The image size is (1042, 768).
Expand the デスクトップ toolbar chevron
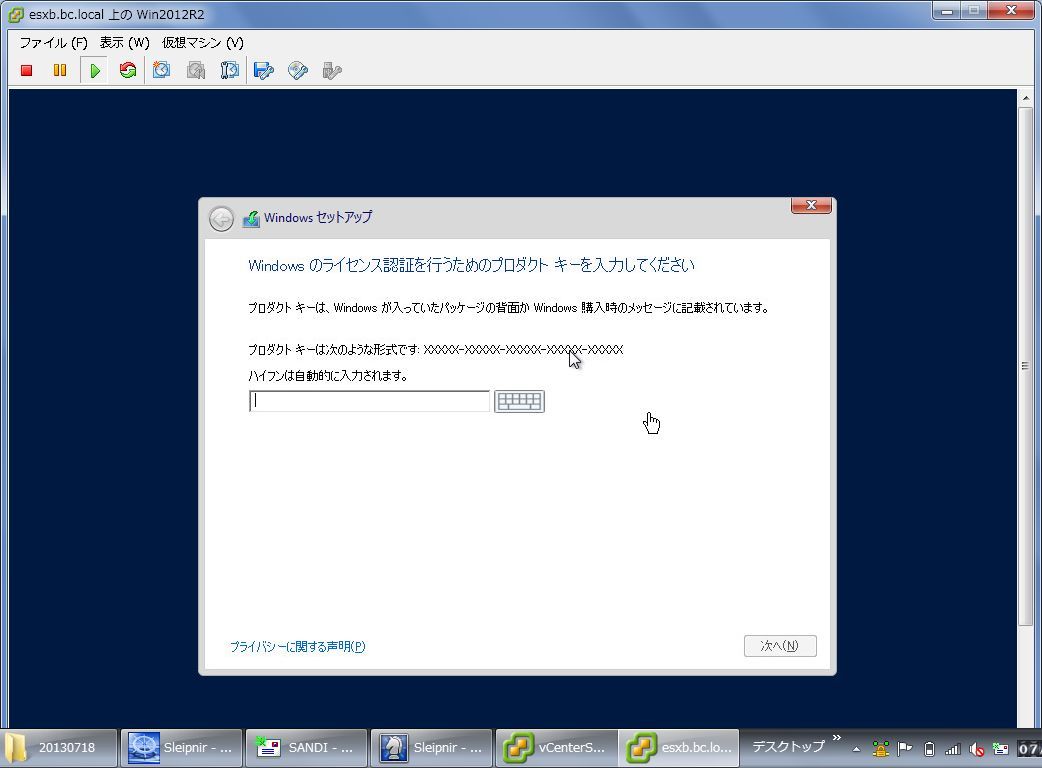click(x=837, y=738)
